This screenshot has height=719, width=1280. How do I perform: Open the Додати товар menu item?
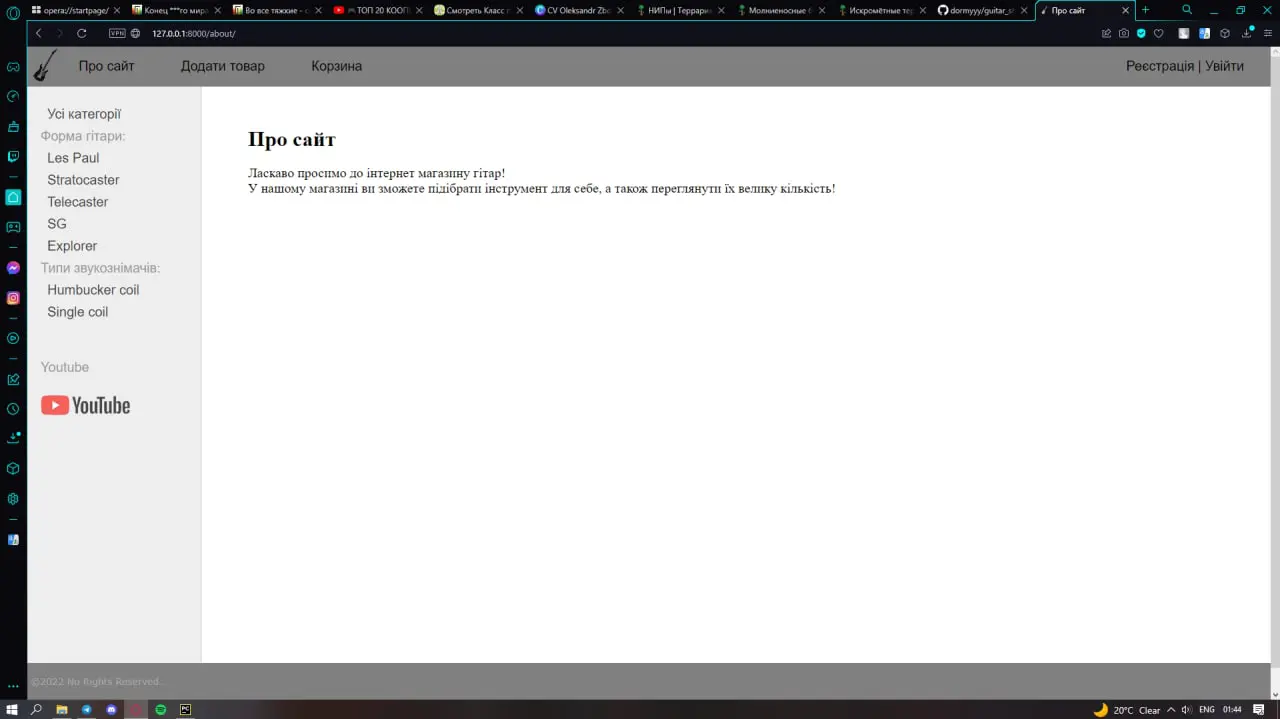pyautogui.click(x=222, y=66)
